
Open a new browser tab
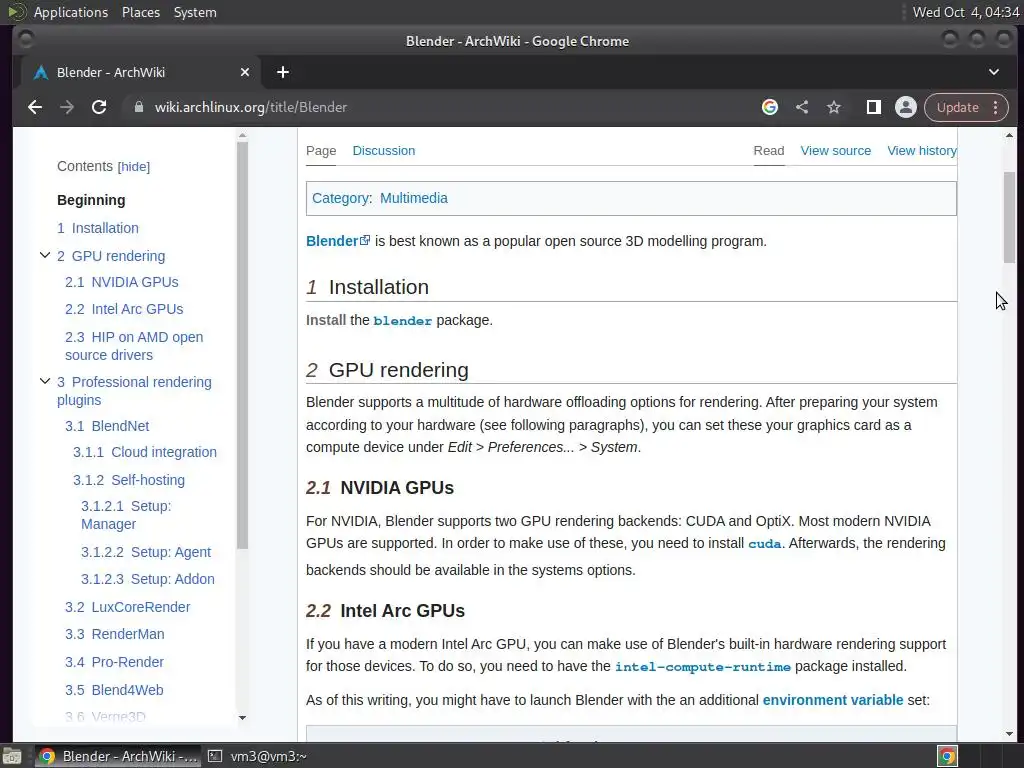tap(283, 72)
